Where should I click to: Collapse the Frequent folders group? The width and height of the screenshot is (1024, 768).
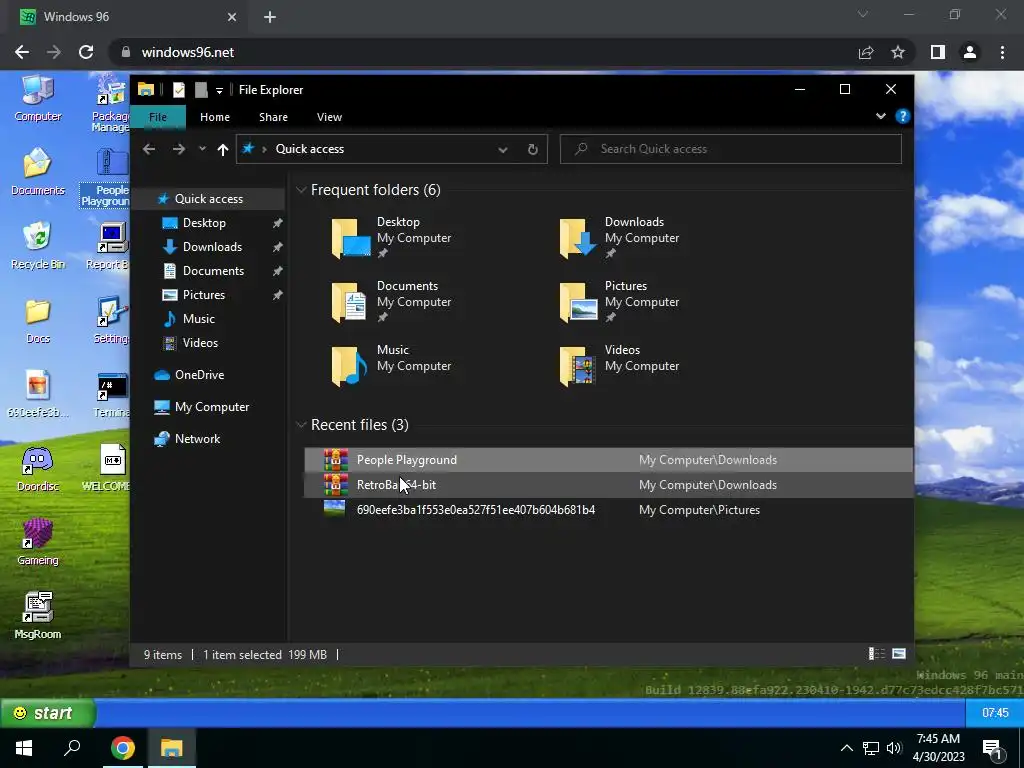(x=301, y=190)
